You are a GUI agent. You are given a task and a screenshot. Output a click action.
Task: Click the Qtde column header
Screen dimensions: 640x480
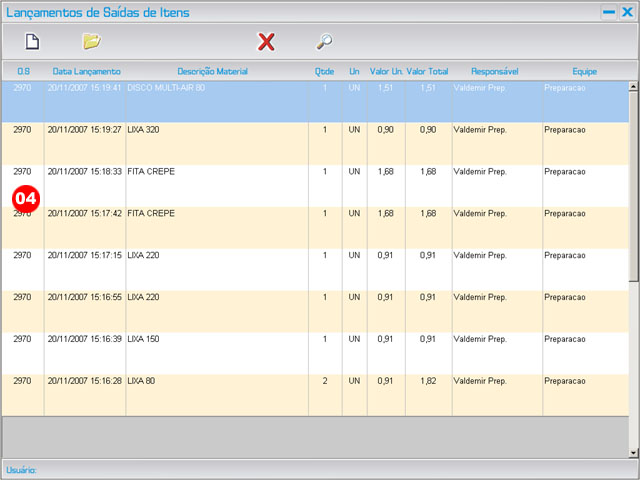click(x=324, y=72)
